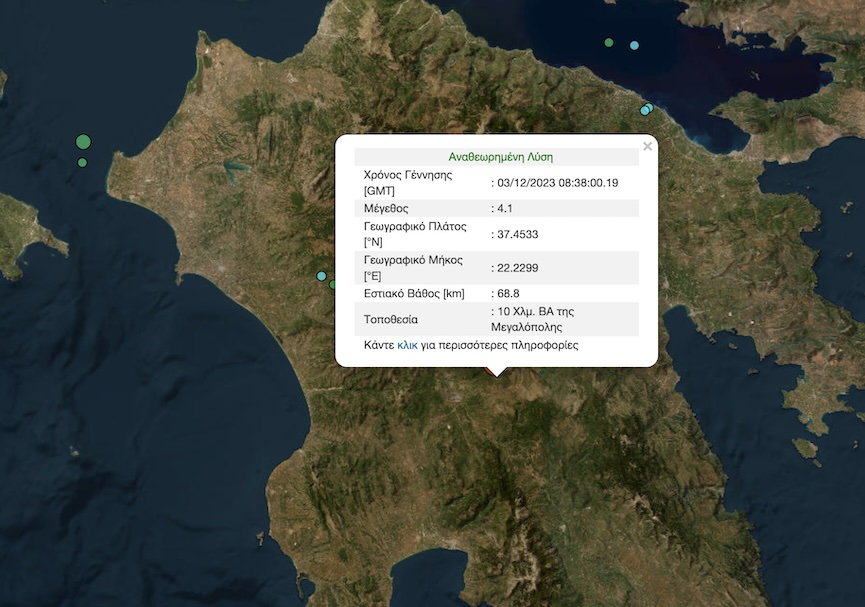Select the green marker in the Corinthian Gulf
This screenshot has height=607, width=865.
point(608,42)
